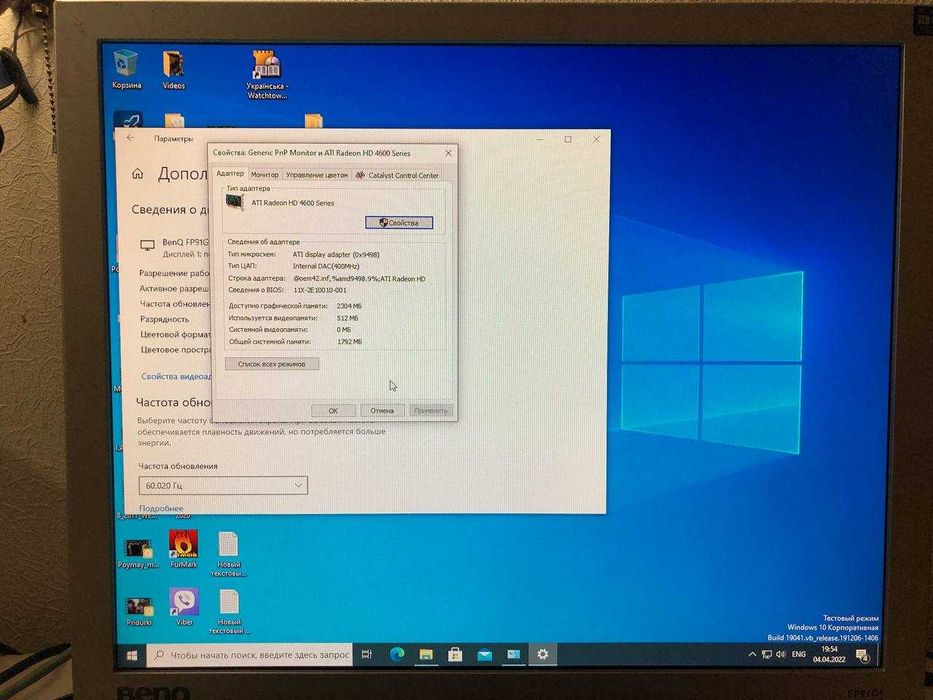The height and width of the screenshot is (700, 933).
Task: Open the Videos folder on desktop
Action: pos(173,68)
